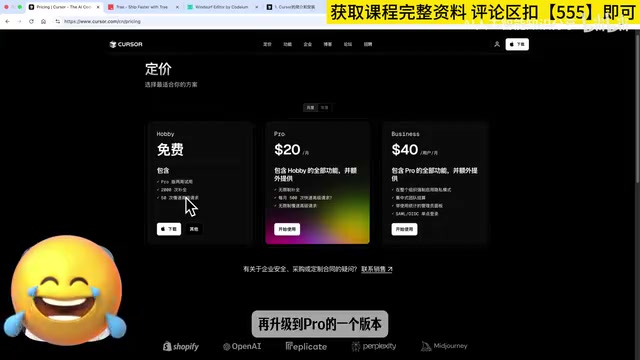Close the Pricing | Cursor tab

(x=98, y=7)
